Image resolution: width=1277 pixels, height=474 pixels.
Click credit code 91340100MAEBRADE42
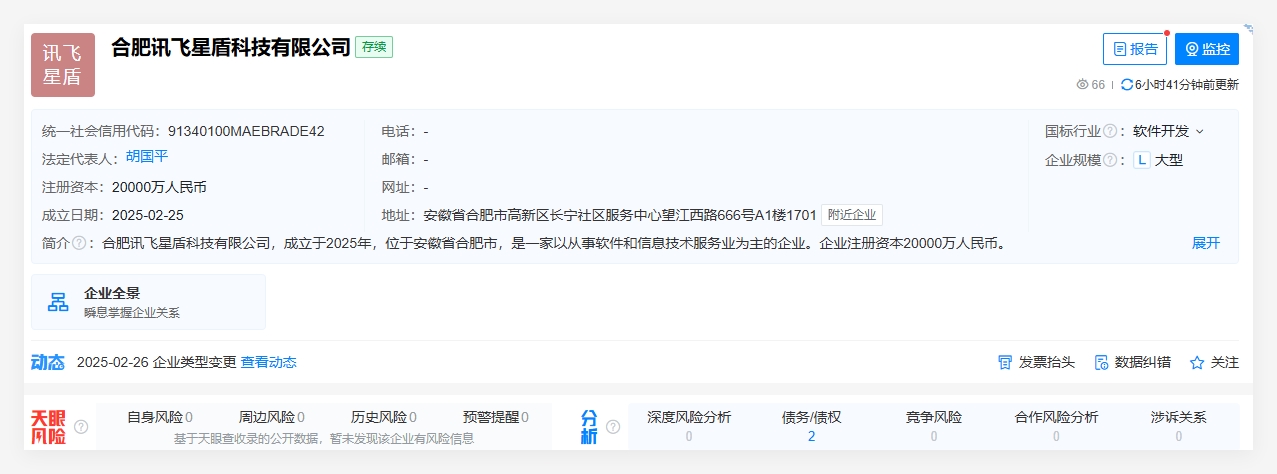click(246, 131)
